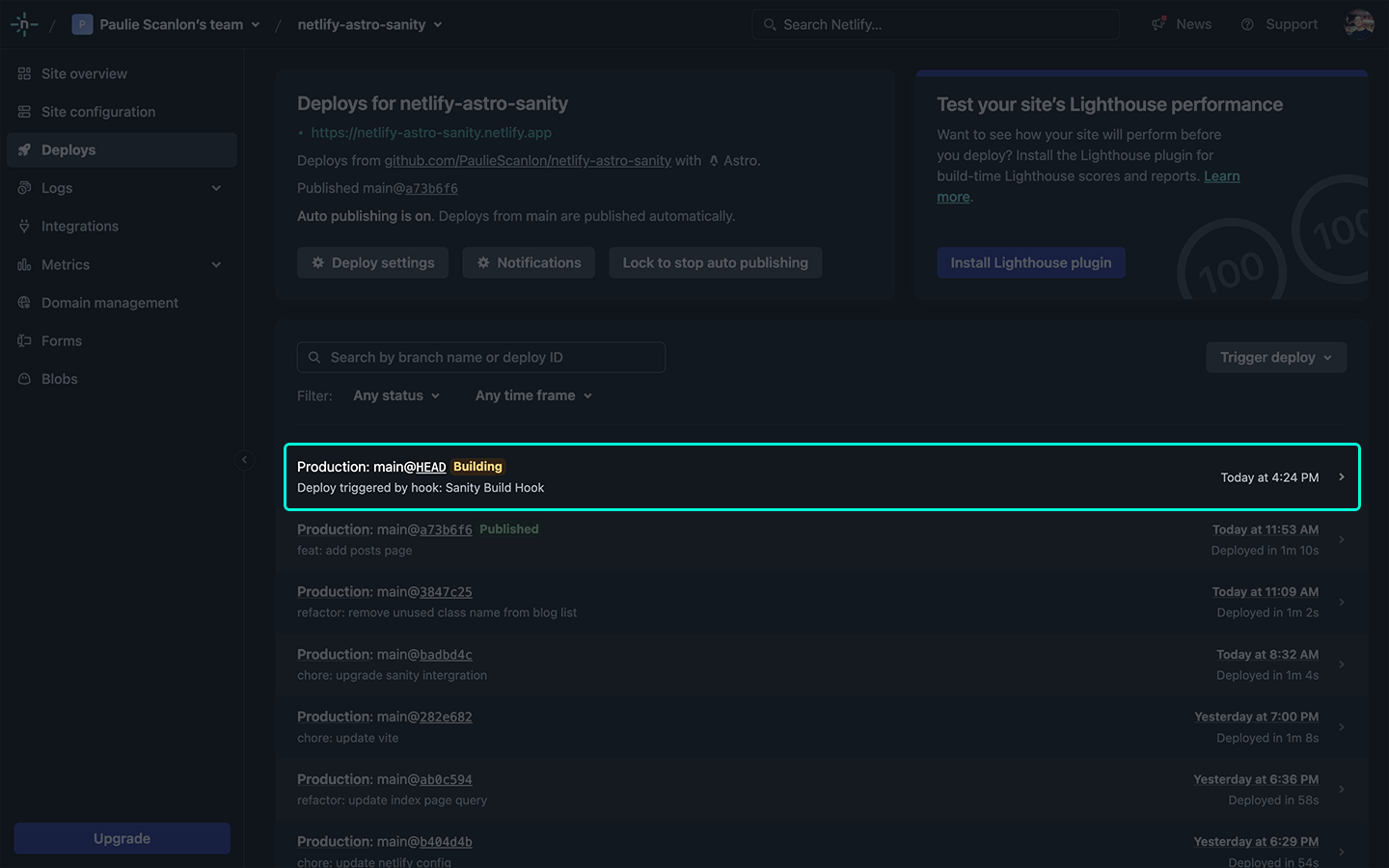
Task: Click the Deploys rocket icon
Action: (24, 149)
